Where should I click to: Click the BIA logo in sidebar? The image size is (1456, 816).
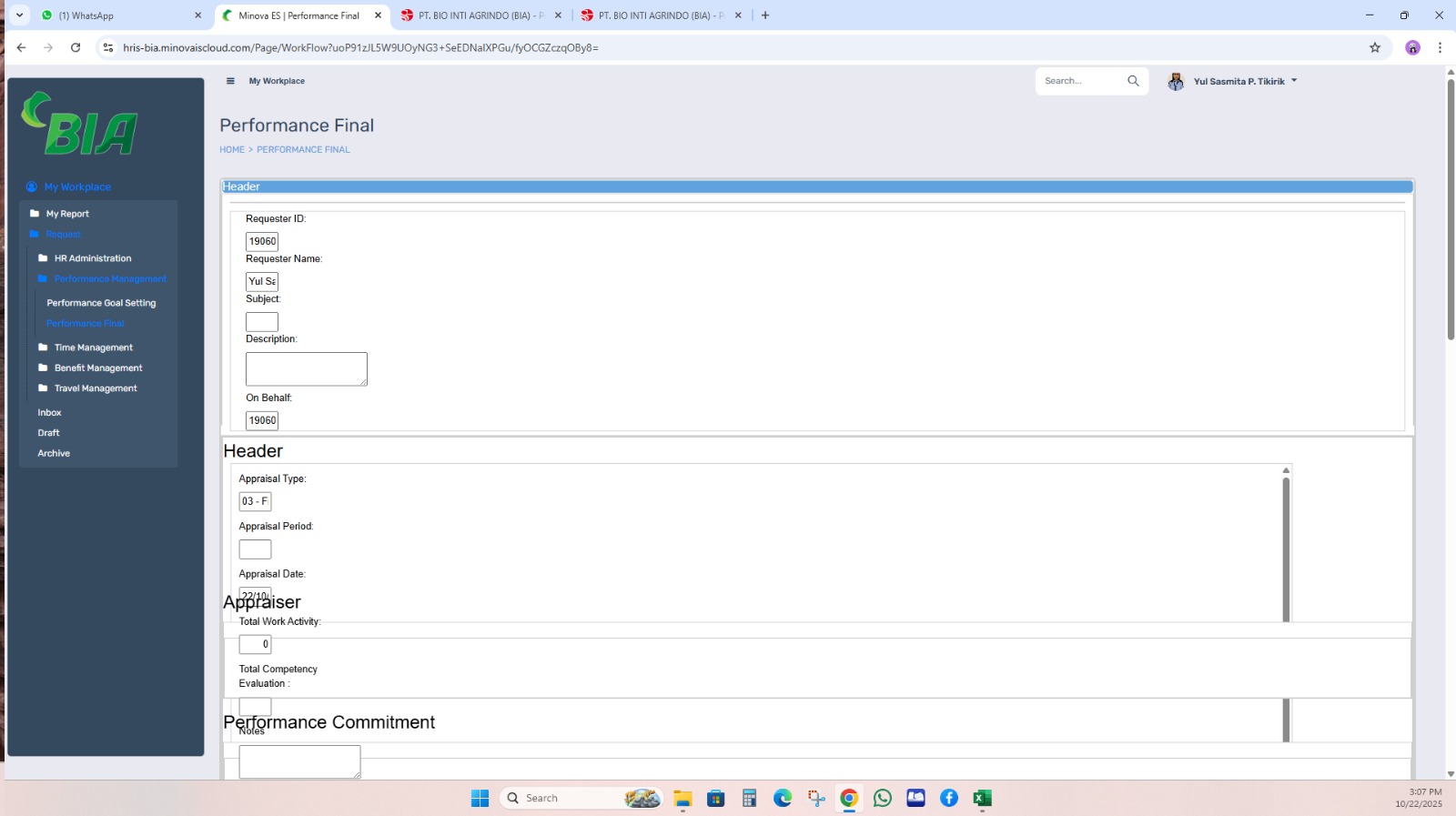click(80, 124)
